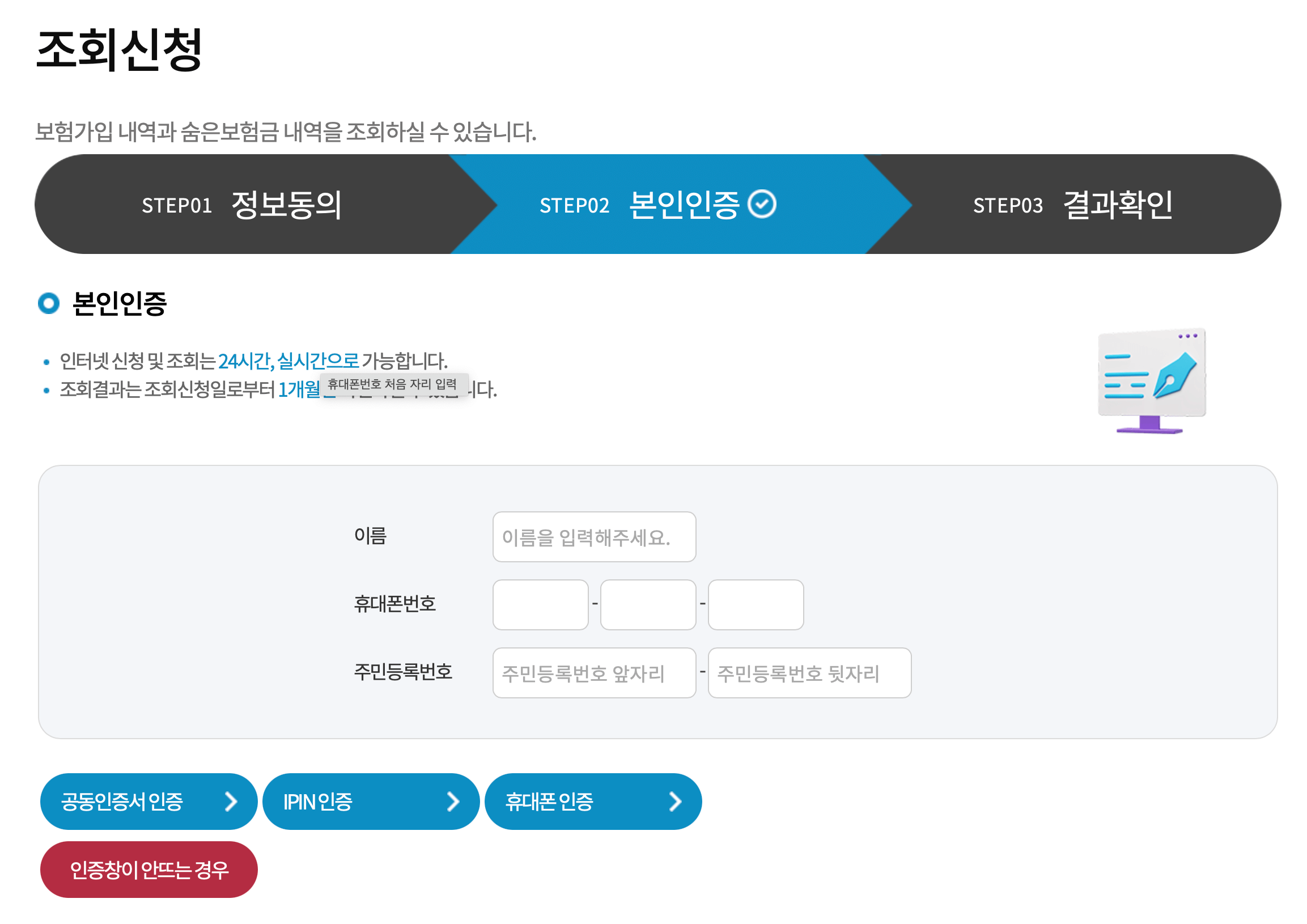Click the first 휴대폰번호 input box
The width and height of the screenshot is (1307, 924).
pos(540,605)
